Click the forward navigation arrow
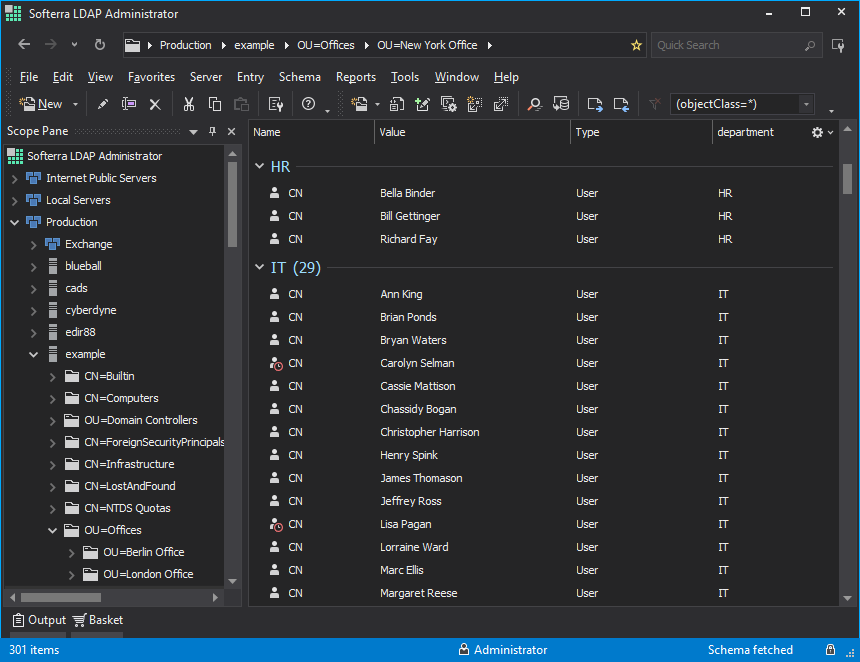Screen dimensions: 860x662 (50, 44)
